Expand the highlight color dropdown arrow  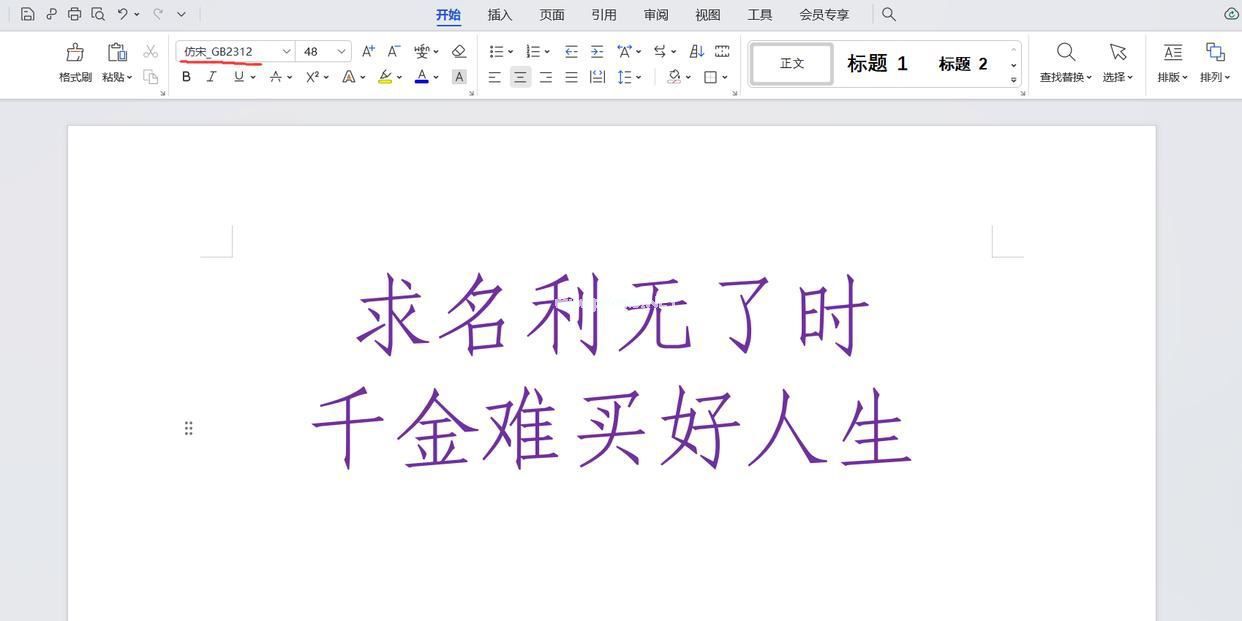399,77
